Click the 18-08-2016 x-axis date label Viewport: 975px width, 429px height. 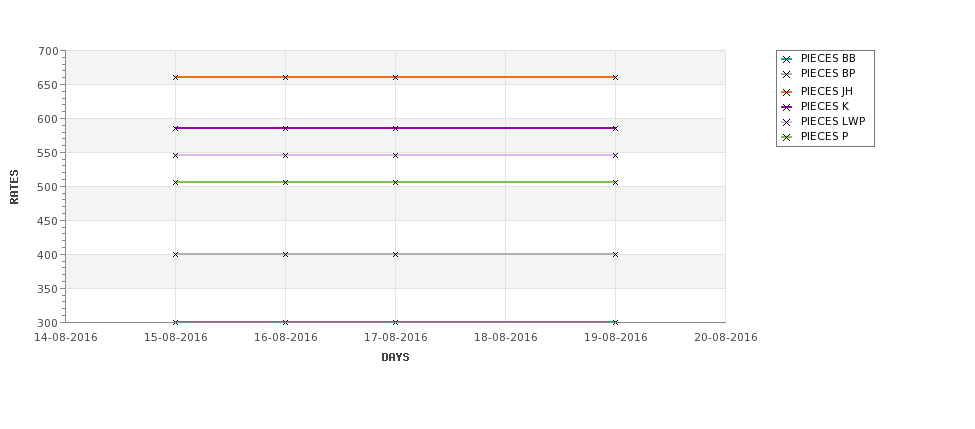(x=506, y=338)
